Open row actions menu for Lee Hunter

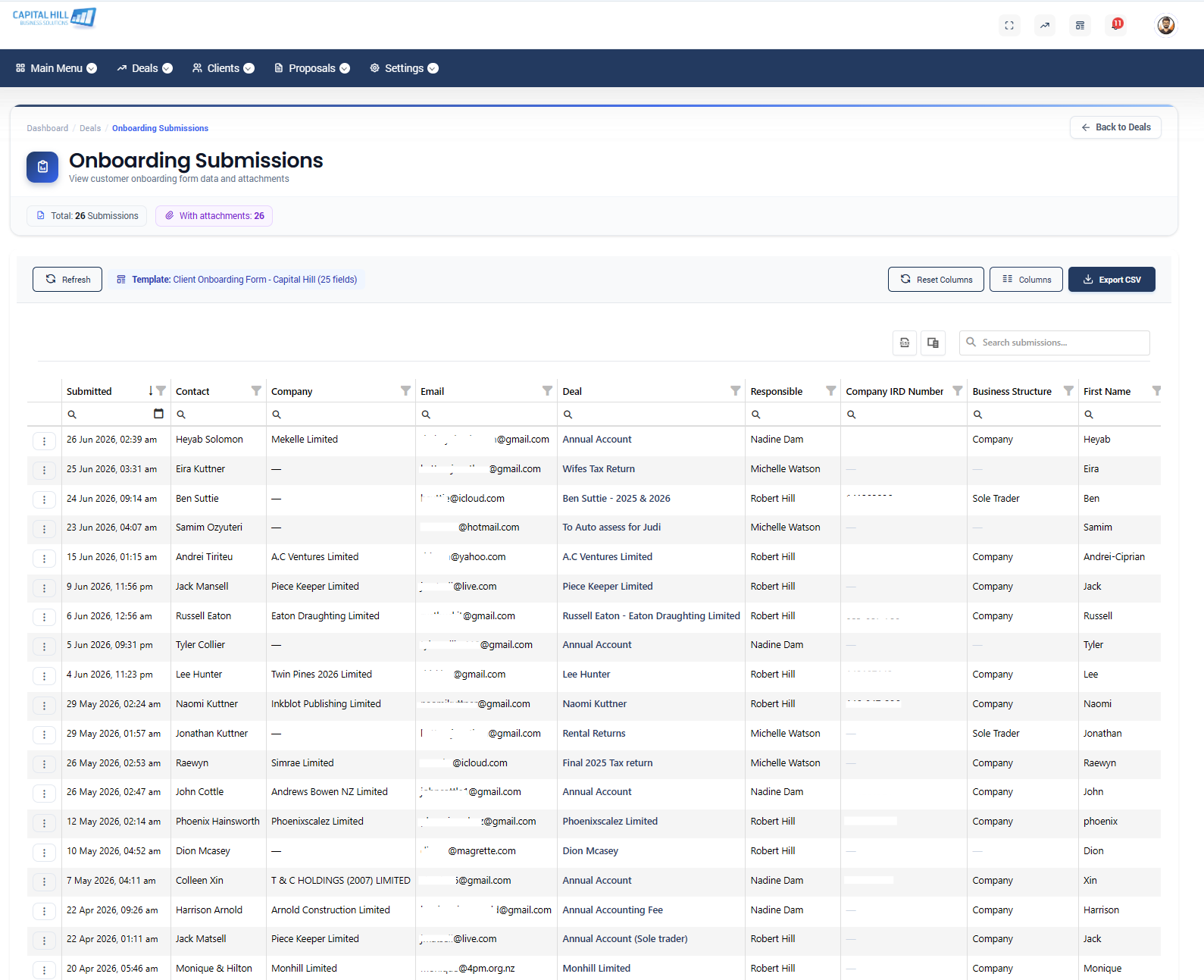[44, 676]
